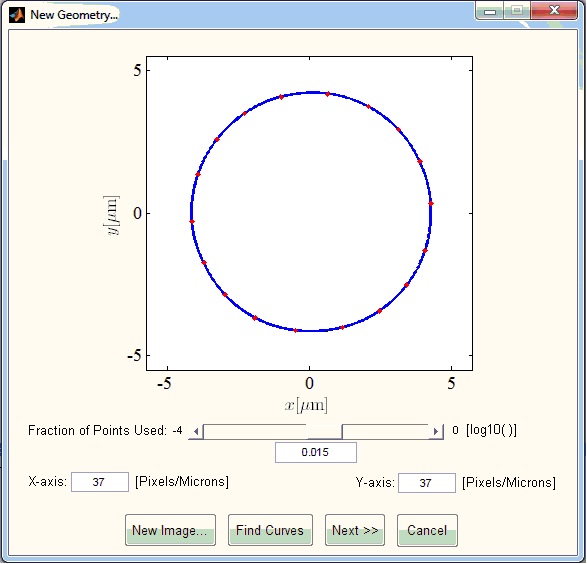
Task: Cancel the New Geometry dialog
Action: pyautogui.click(x=427, y=530)
